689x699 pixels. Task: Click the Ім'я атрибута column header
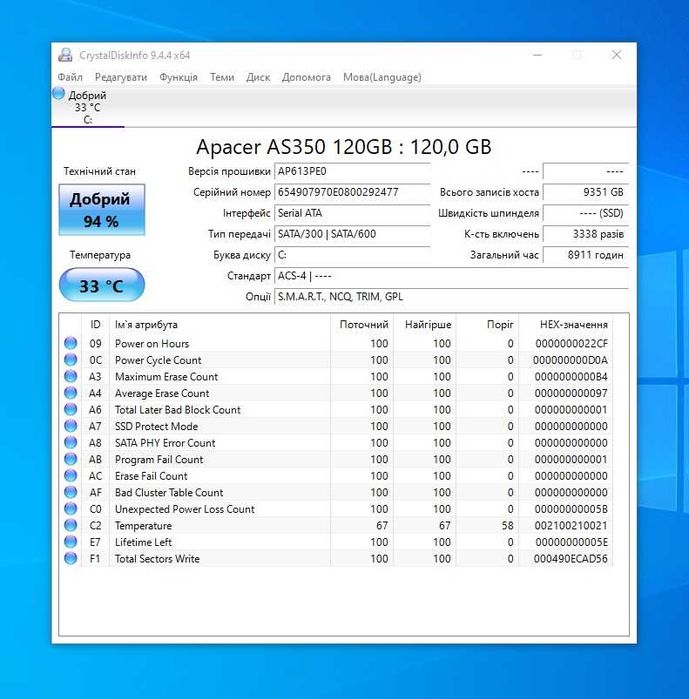pos(220,325)
